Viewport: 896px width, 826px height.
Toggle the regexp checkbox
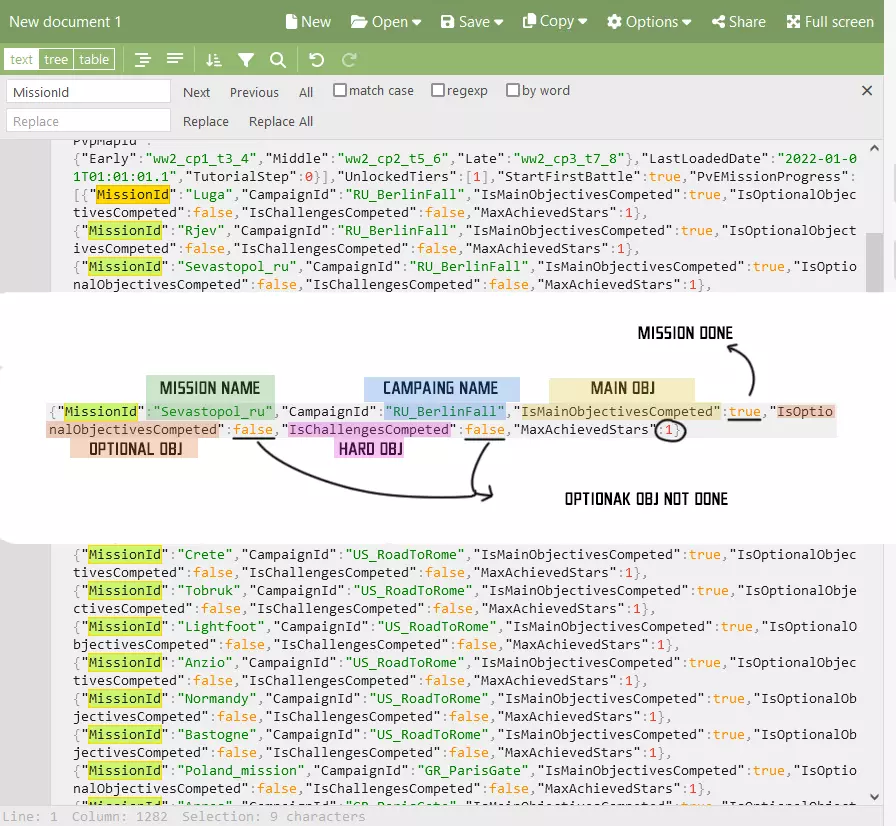point(438,91)
